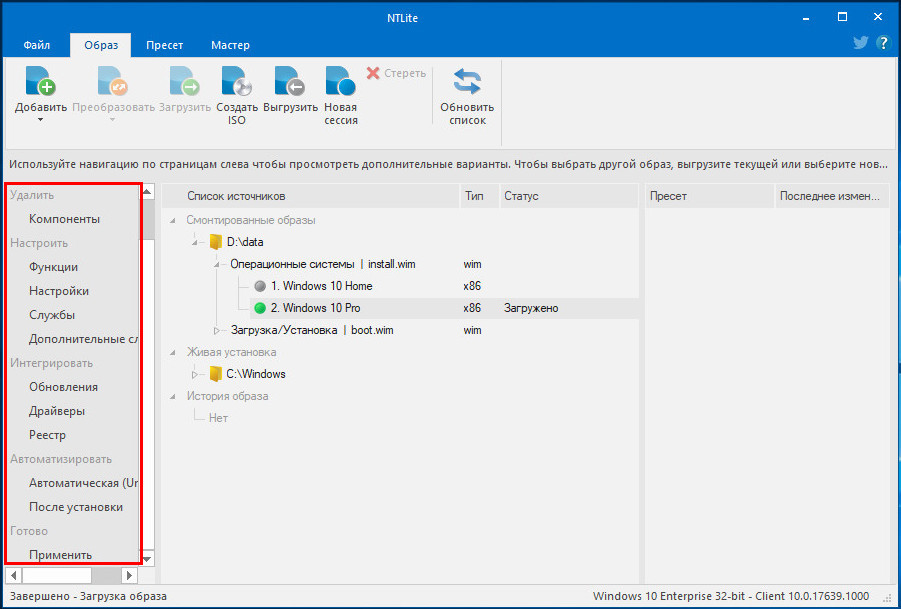Click the Windows 10 Enterprise 32-bit status text
The height and width of the screenshot is (609, 901).
[731, 596]
